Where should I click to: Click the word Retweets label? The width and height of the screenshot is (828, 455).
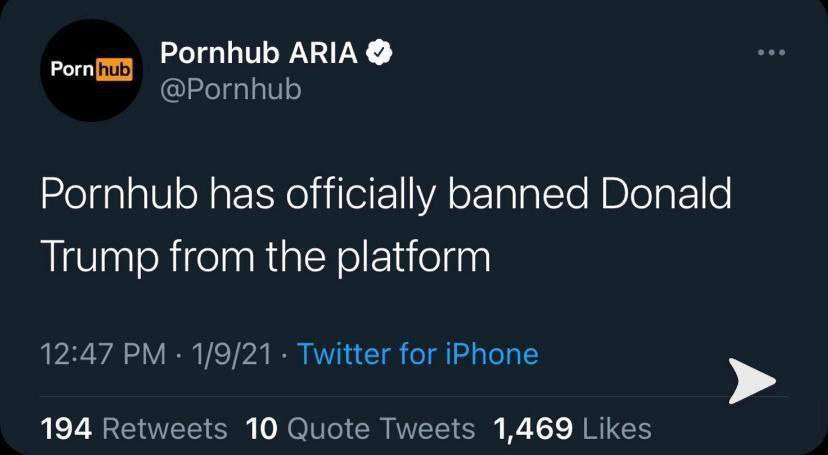pyautogui.click(x=165, y=429)
